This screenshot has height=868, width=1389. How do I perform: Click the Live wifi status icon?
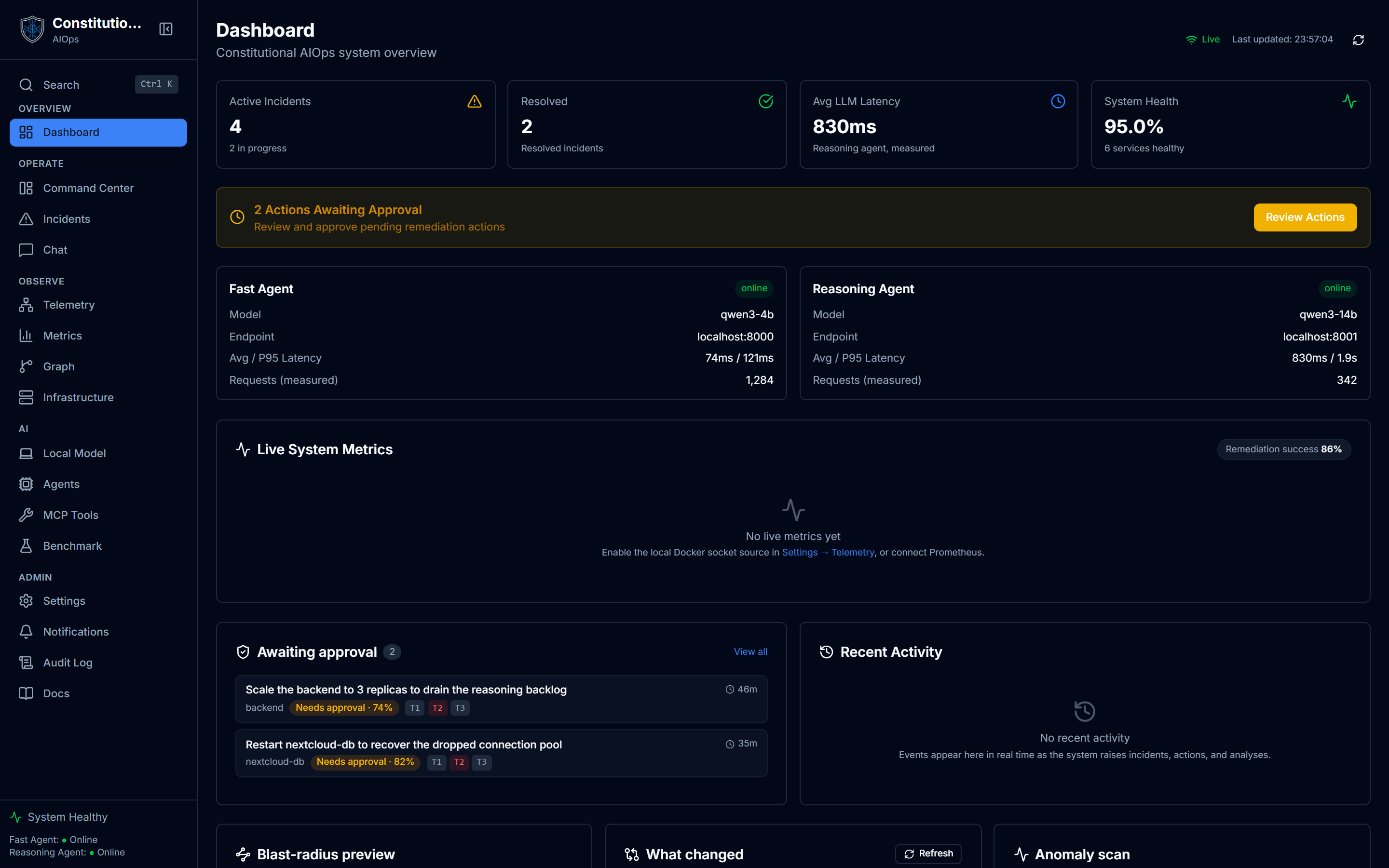coord(1191,40)
